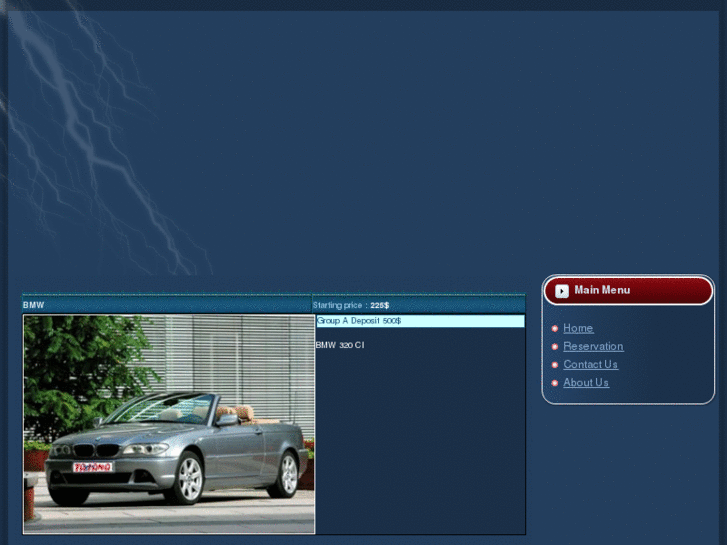Open the Contact Us link
Screen dimensions: 727x545
[590, 364]
